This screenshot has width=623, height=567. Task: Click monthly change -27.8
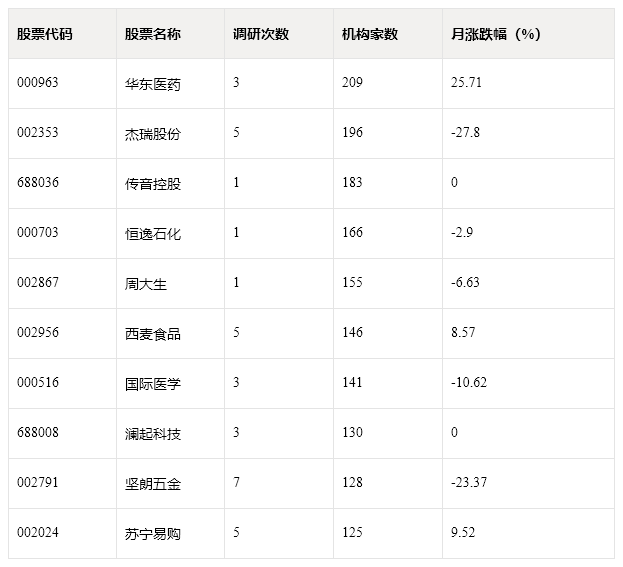[x=465, y=132]
